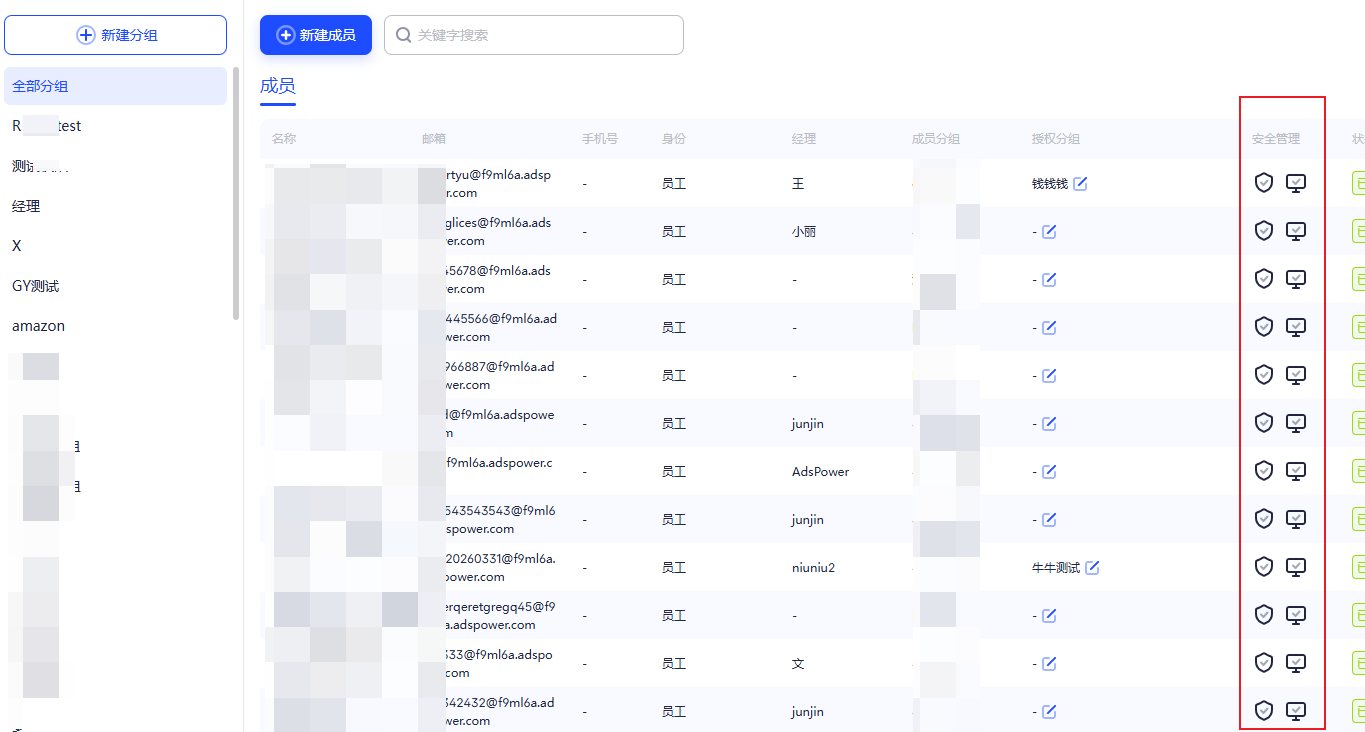
Task: Click shield icon in erqeretgregq45@ email row
Action: pos(1264,615)
